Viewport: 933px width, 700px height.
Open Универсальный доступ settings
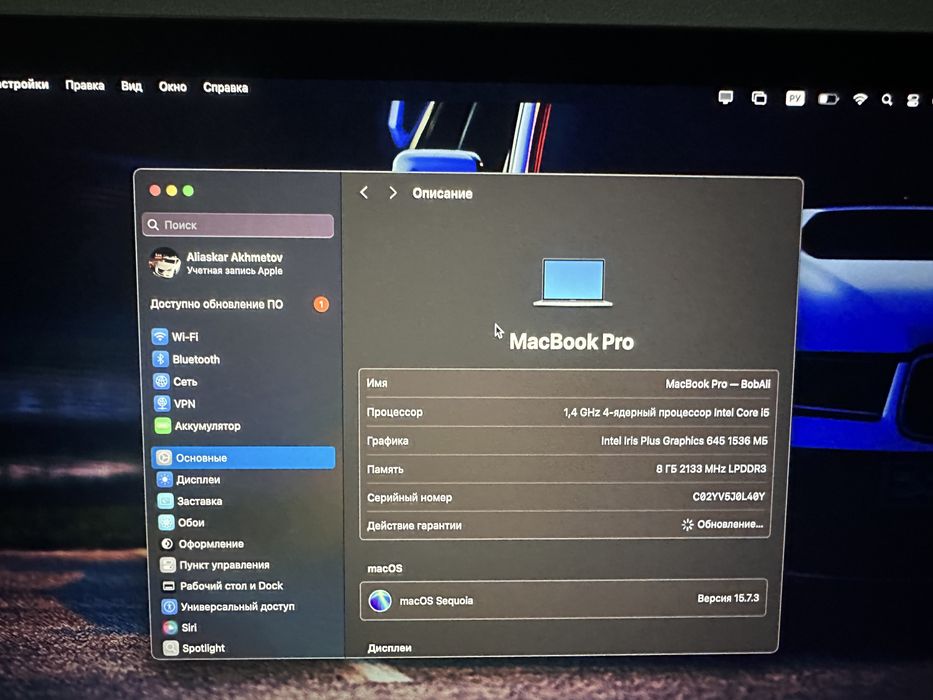[228, 607]
